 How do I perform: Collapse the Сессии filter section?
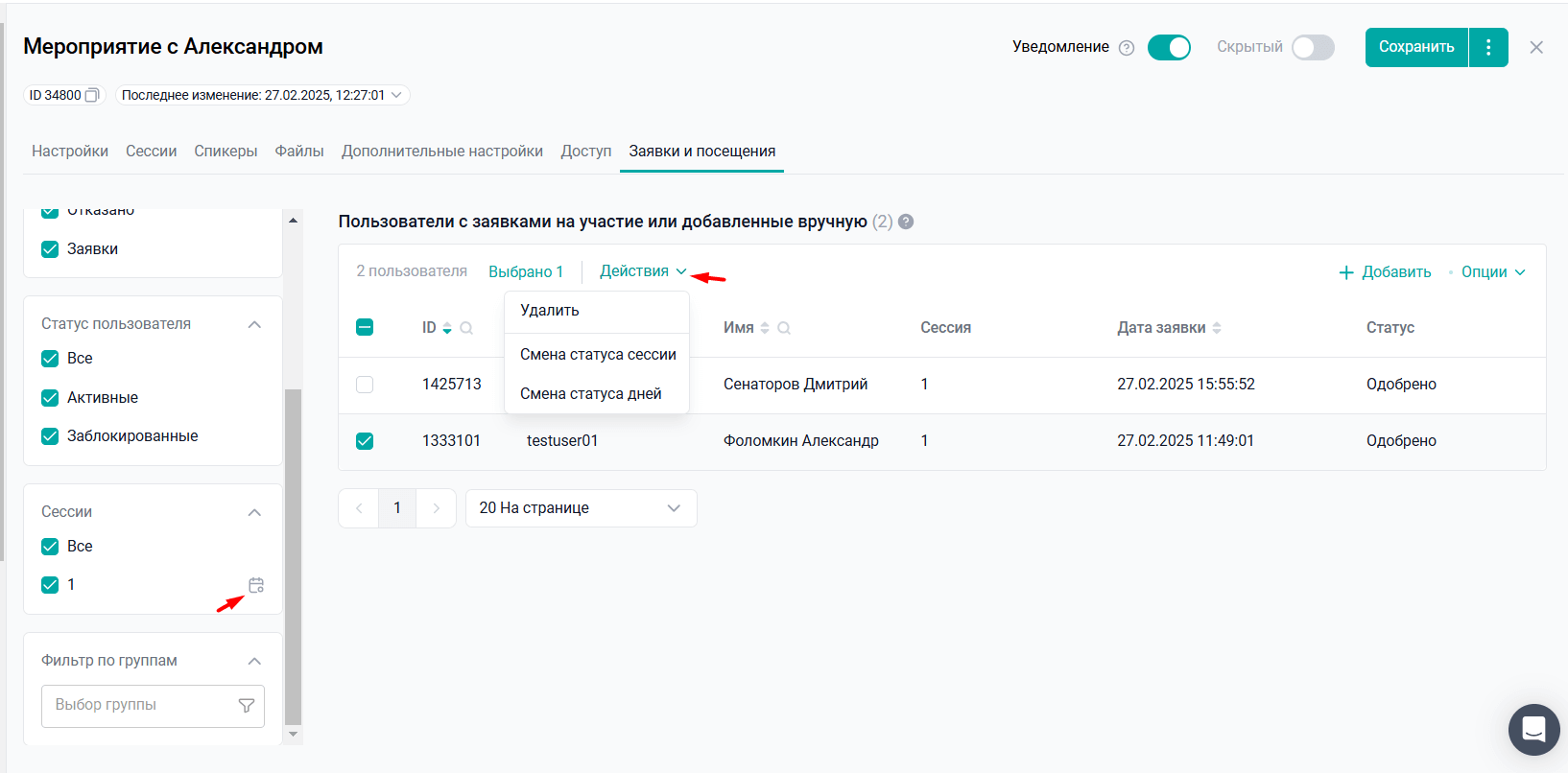[254, 512]
